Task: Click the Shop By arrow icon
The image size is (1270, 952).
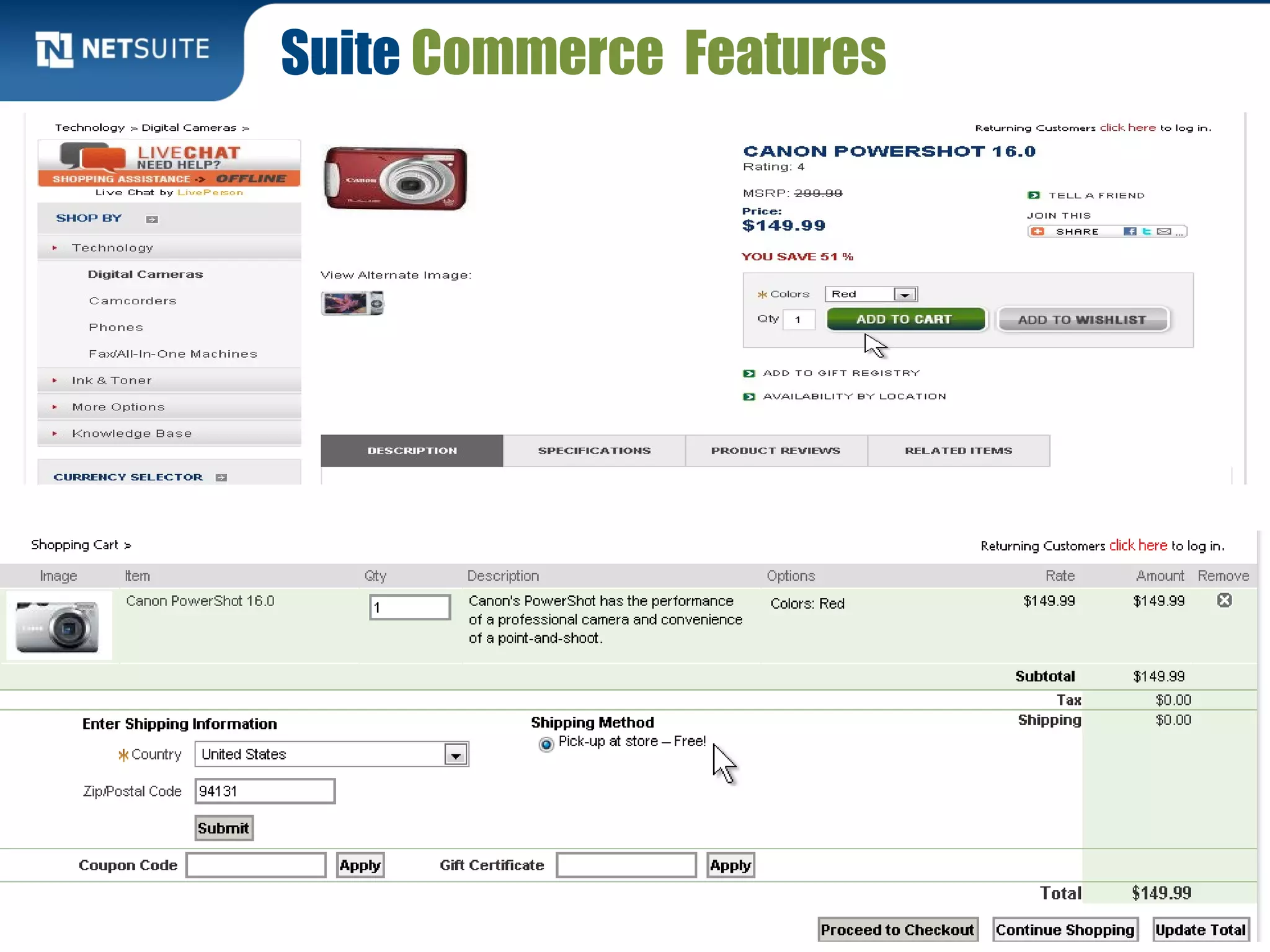Action: pyautogui.click(x=152, y=219)
